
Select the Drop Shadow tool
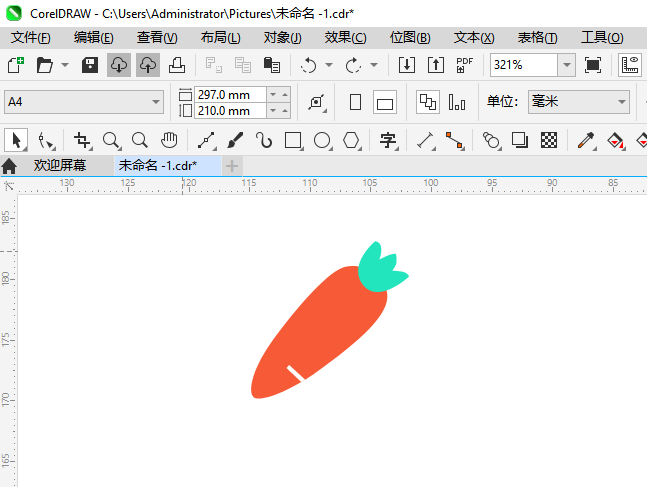520,140
